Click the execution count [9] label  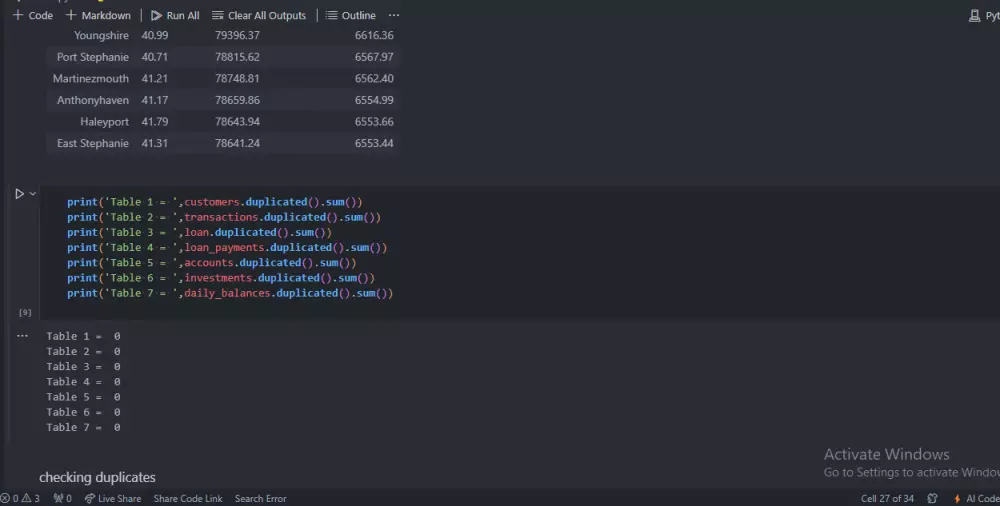pyautogui.click(x=25, y=312)
